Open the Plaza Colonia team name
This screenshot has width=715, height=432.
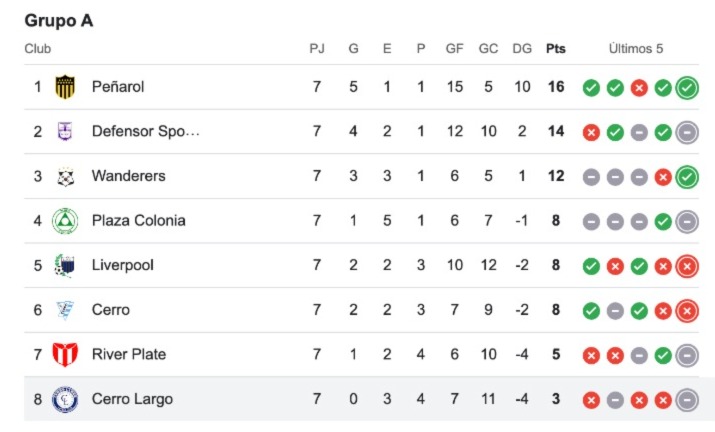(x=139, y=221)
